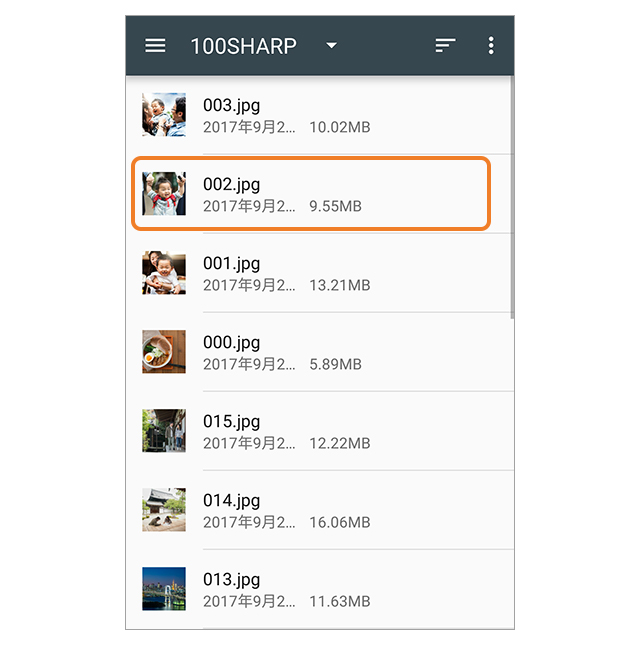Click the 100SHARP folder title
The image size is (640, 645).
click(243, 46)
